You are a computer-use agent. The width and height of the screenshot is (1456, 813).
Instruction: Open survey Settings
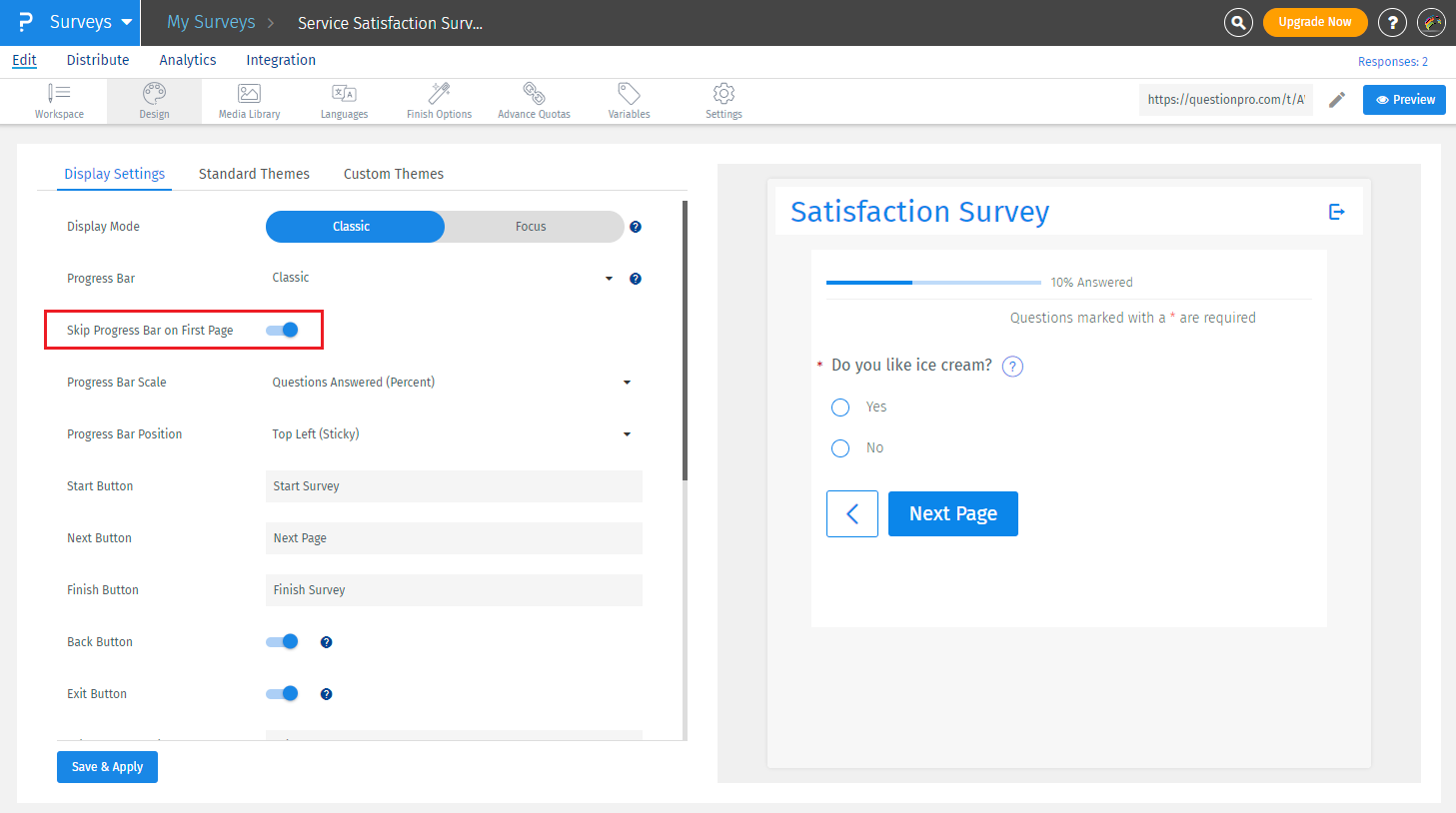(723, 100)
